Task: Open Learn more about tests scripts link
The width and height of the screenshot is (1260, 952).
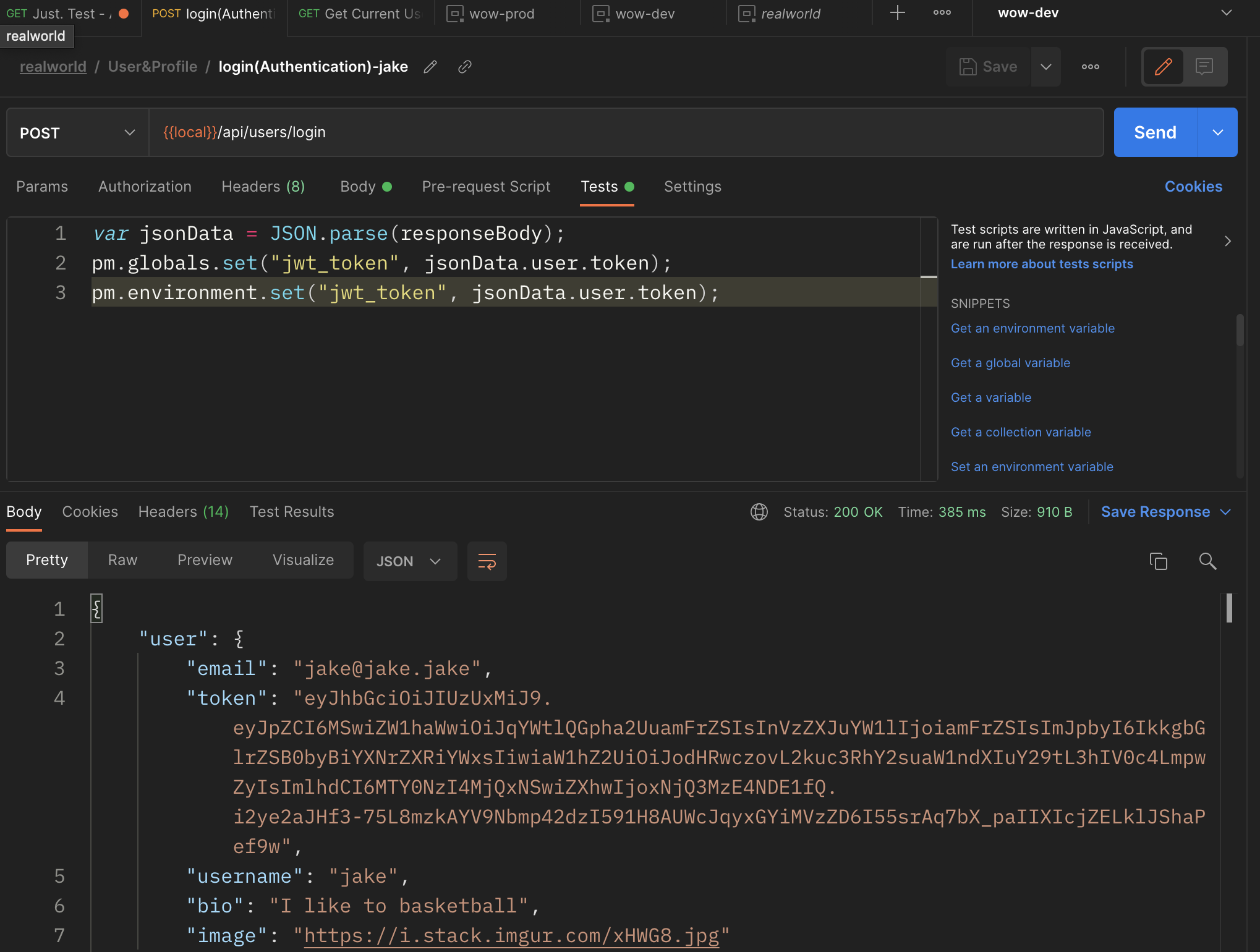Action: (1042, 264)
